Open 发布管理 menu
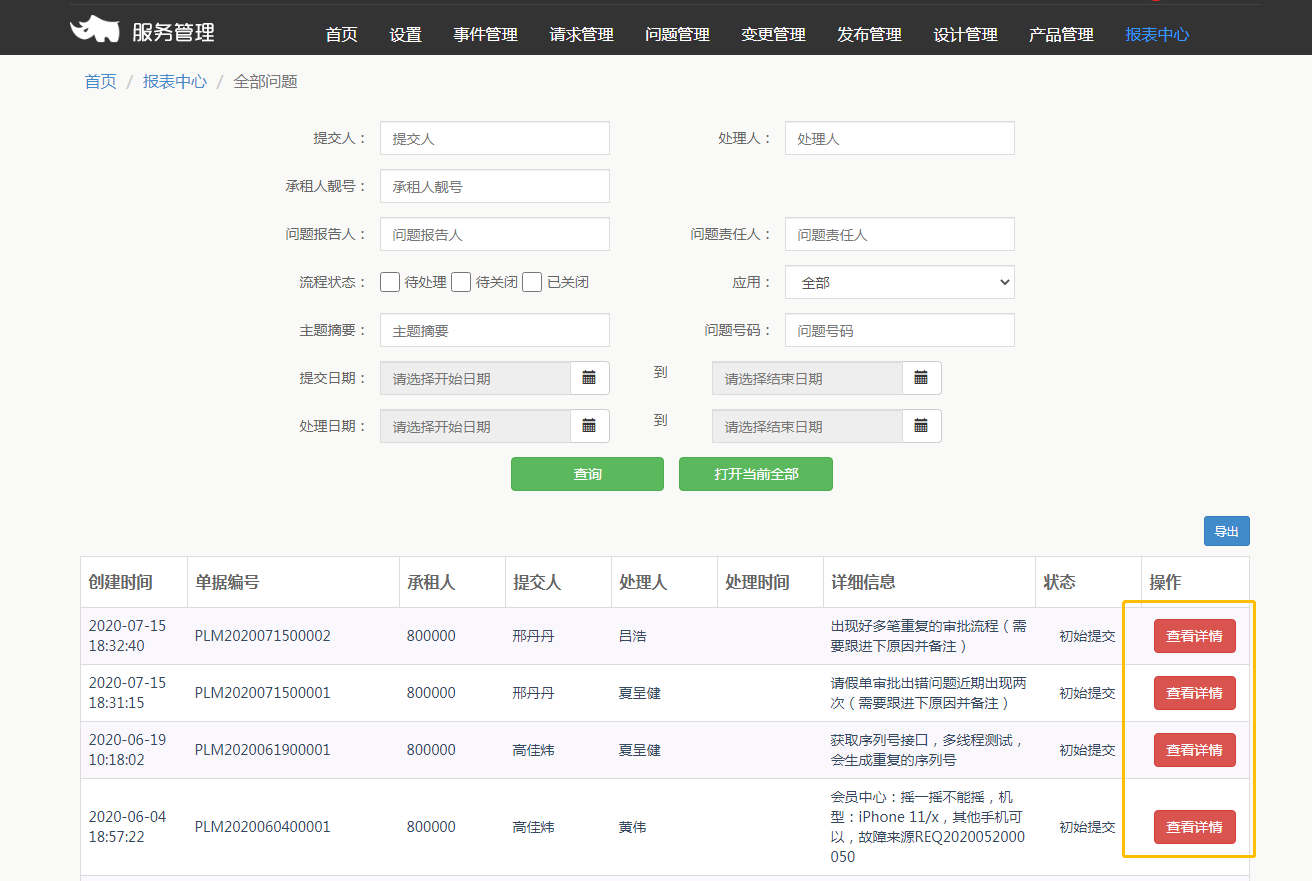Image resolution: width=1312 pixels, height=881 pixels. click(x=869, y=34)
